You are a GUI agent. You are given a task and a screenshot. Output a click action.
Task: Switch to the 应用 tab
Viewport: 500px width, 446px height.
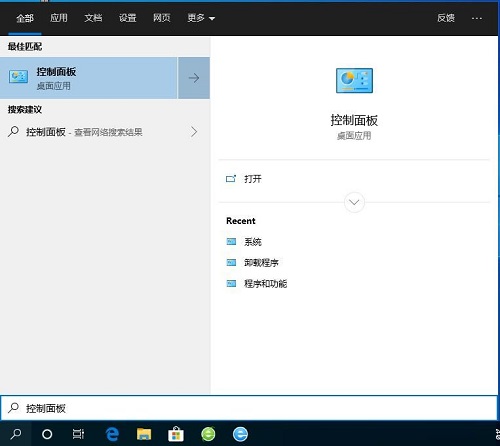pos(59,18)
